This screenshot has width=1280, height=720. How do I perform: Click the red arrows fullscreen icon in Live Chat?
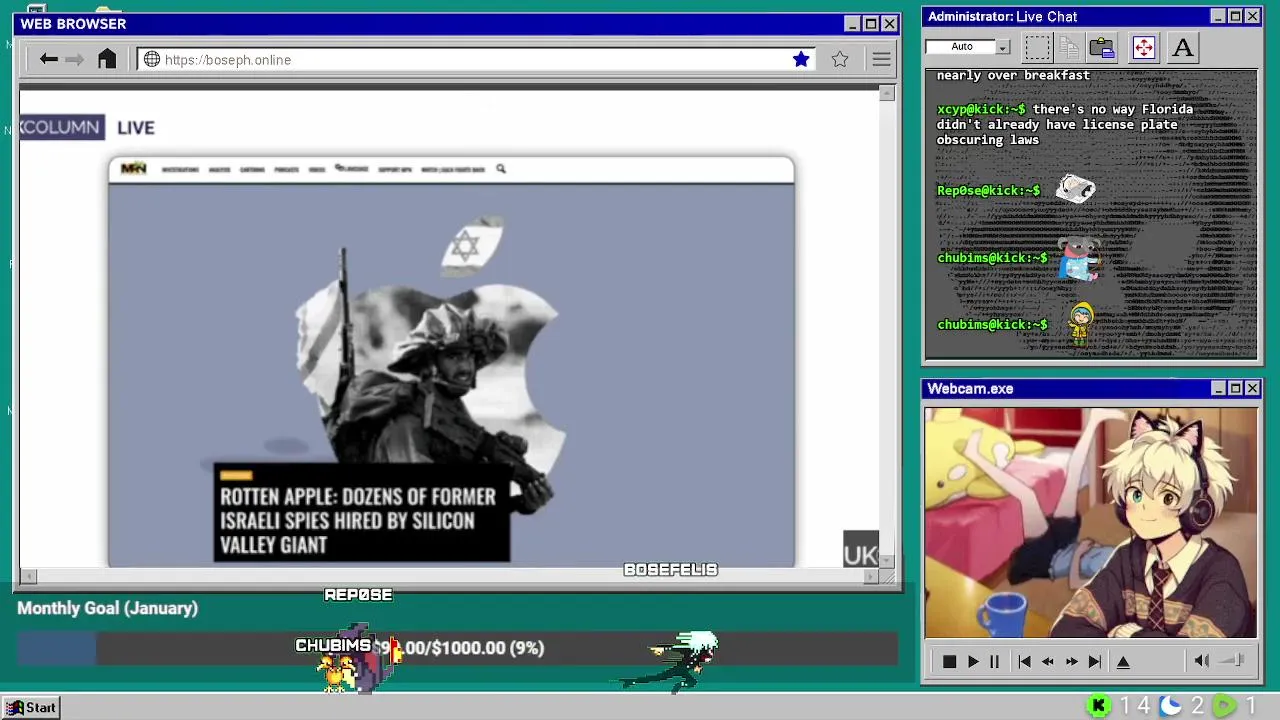pyautogui.click(x=1143, y=47)
